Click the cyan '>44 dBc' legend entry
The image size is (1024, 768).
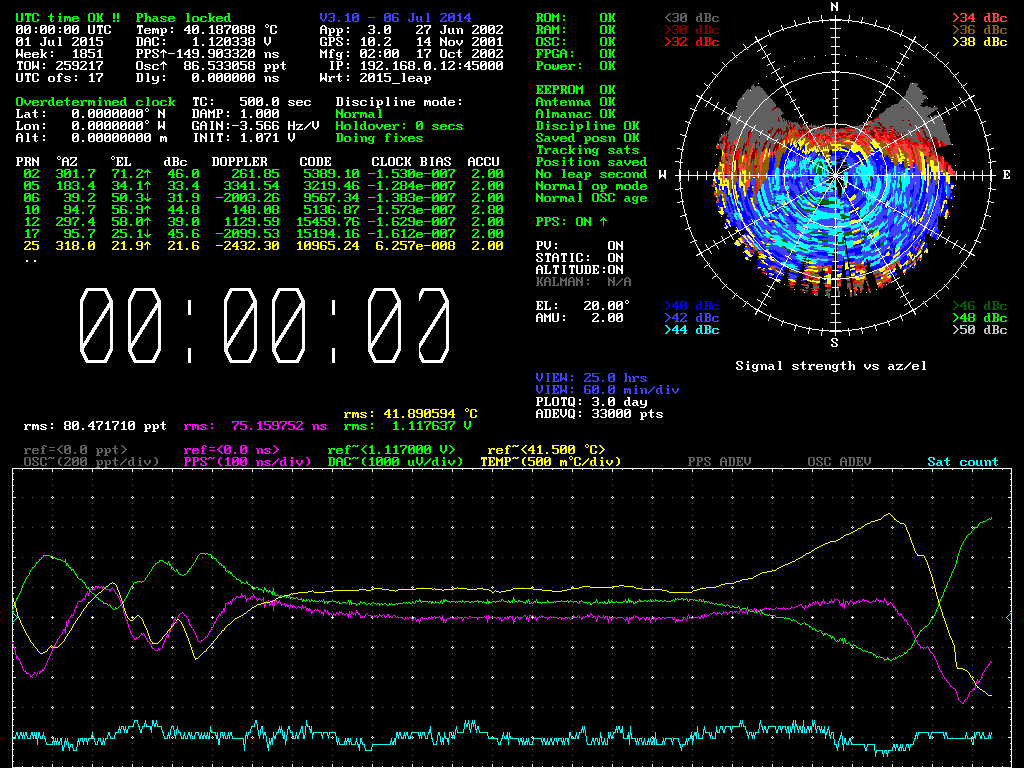pos(692,330)
